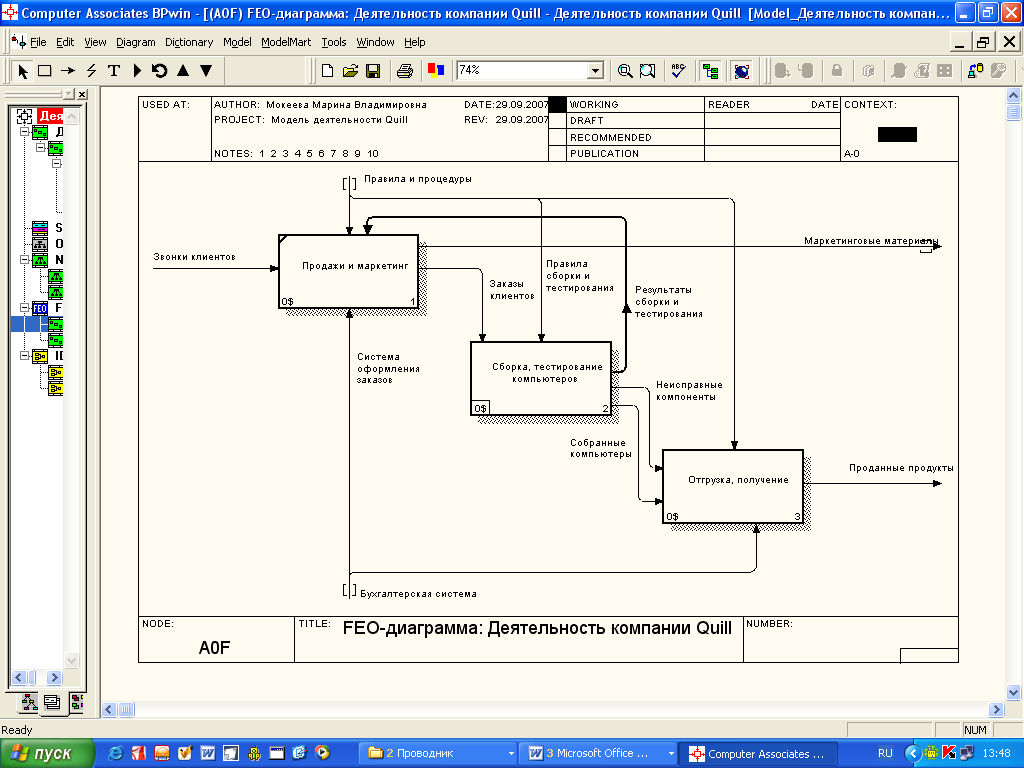
Task: Open the Window menu
Action: [x=375, y=42]
